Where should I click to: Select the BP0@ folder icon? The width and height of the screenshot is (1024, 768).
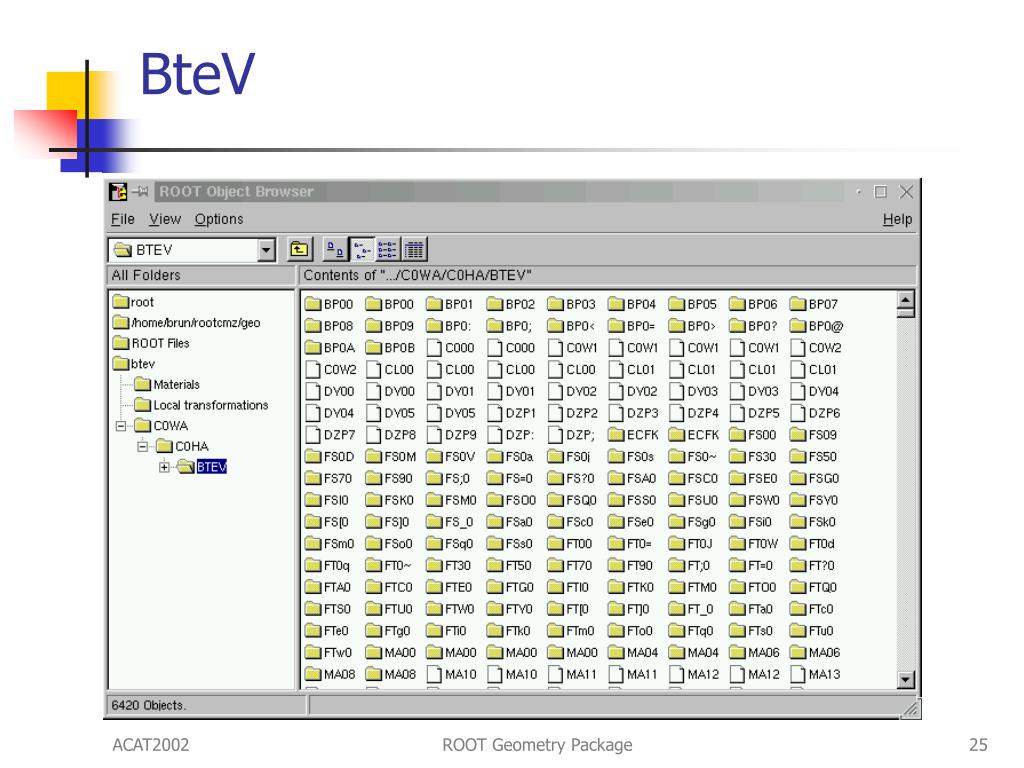[798, 326]
